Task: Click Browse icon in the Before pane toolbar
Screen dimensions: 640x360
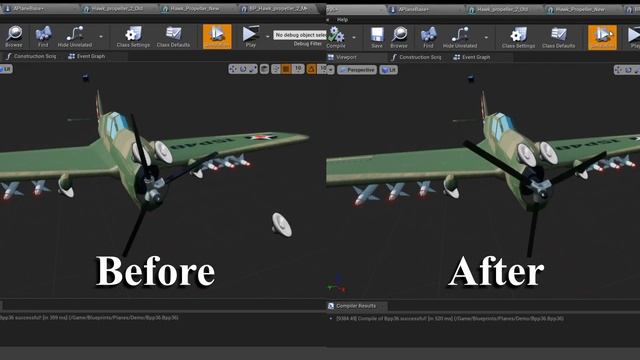Action: (x=14, y=36)
